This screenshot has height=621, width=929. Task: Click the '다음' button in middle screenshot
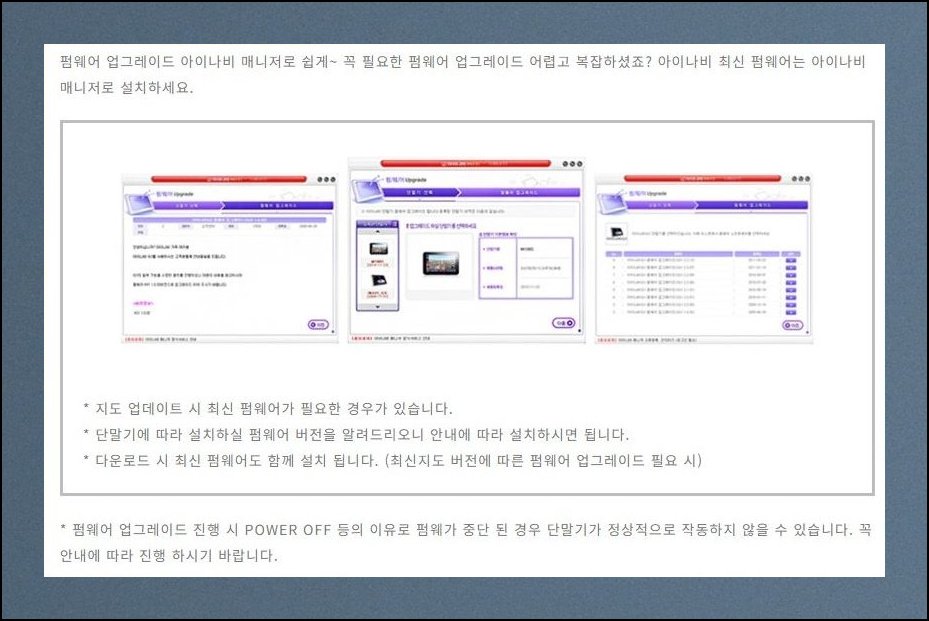[x=563, y=323]
